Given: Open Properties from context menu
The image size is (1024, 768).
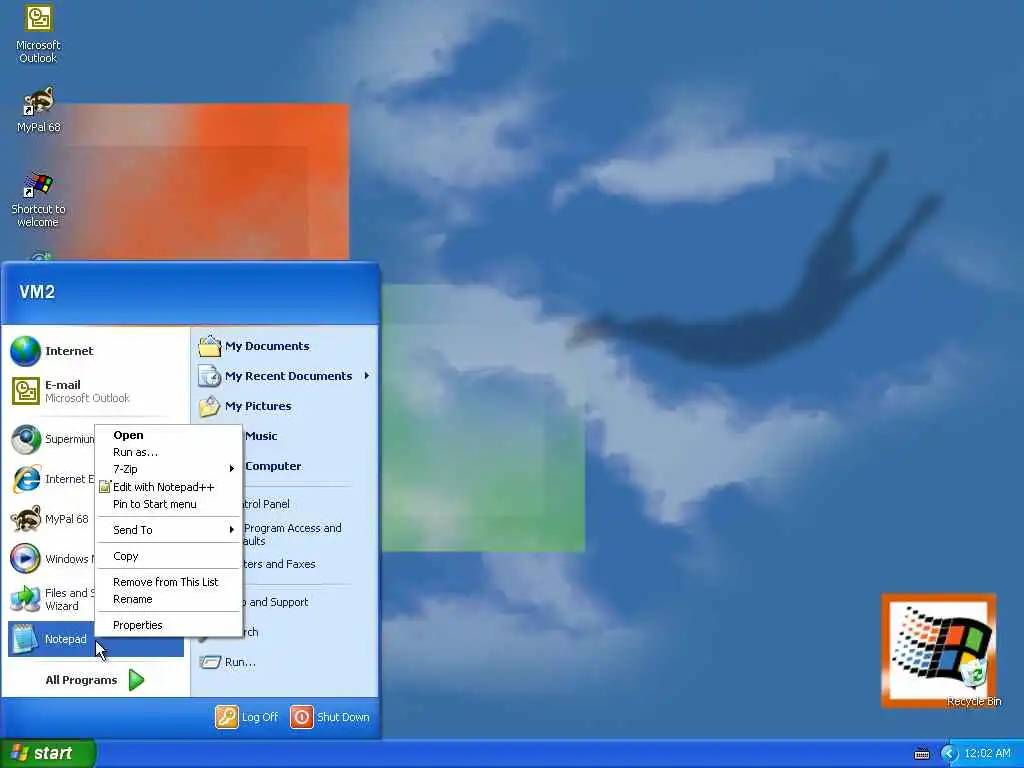Looking at the screenshot, I should [x=168, y=625].
